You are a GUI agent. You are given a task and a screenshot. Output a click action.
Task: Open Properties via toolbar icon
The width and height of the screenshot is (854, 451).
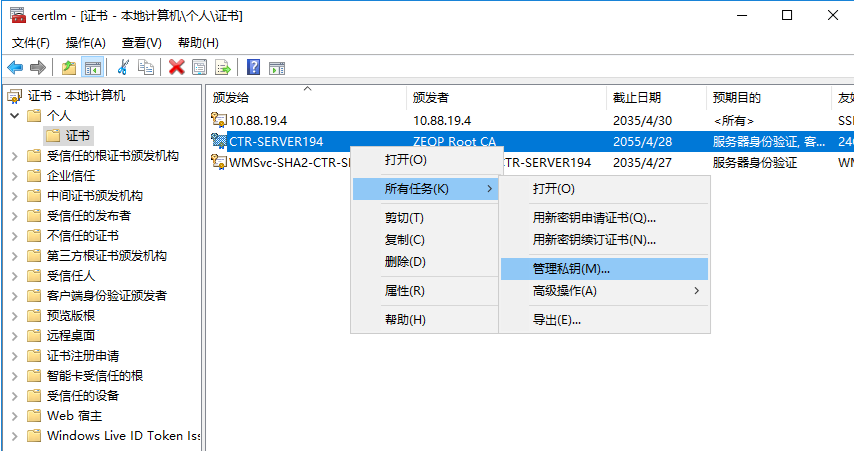(200, 67)
